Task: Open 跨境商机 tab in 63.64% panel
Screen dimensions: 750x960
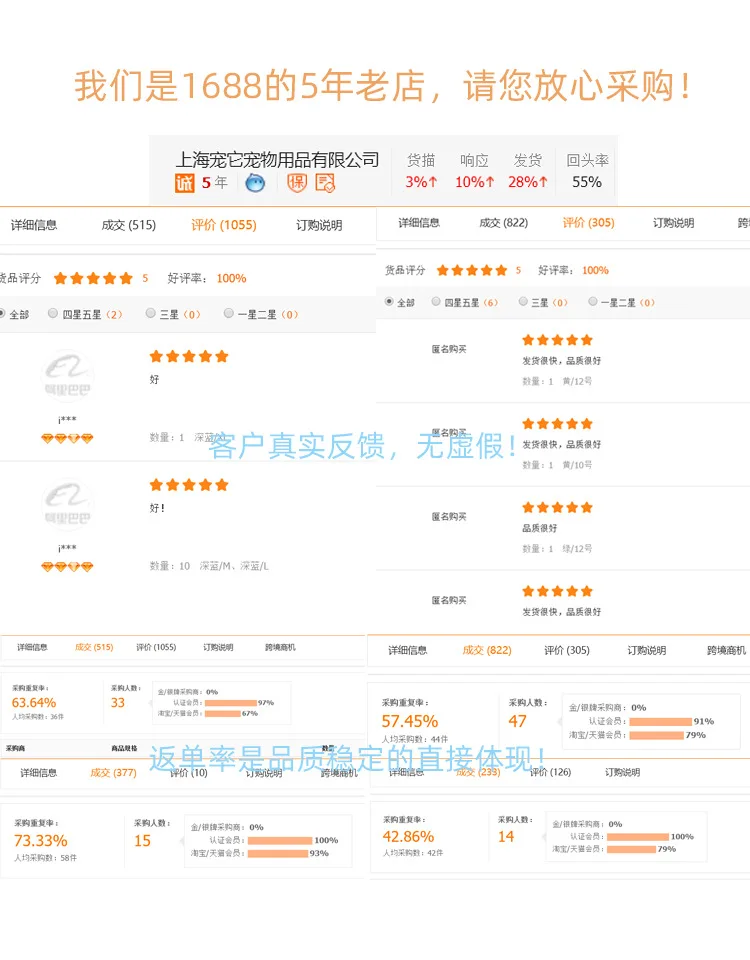Action: click(x=280, y=647)
